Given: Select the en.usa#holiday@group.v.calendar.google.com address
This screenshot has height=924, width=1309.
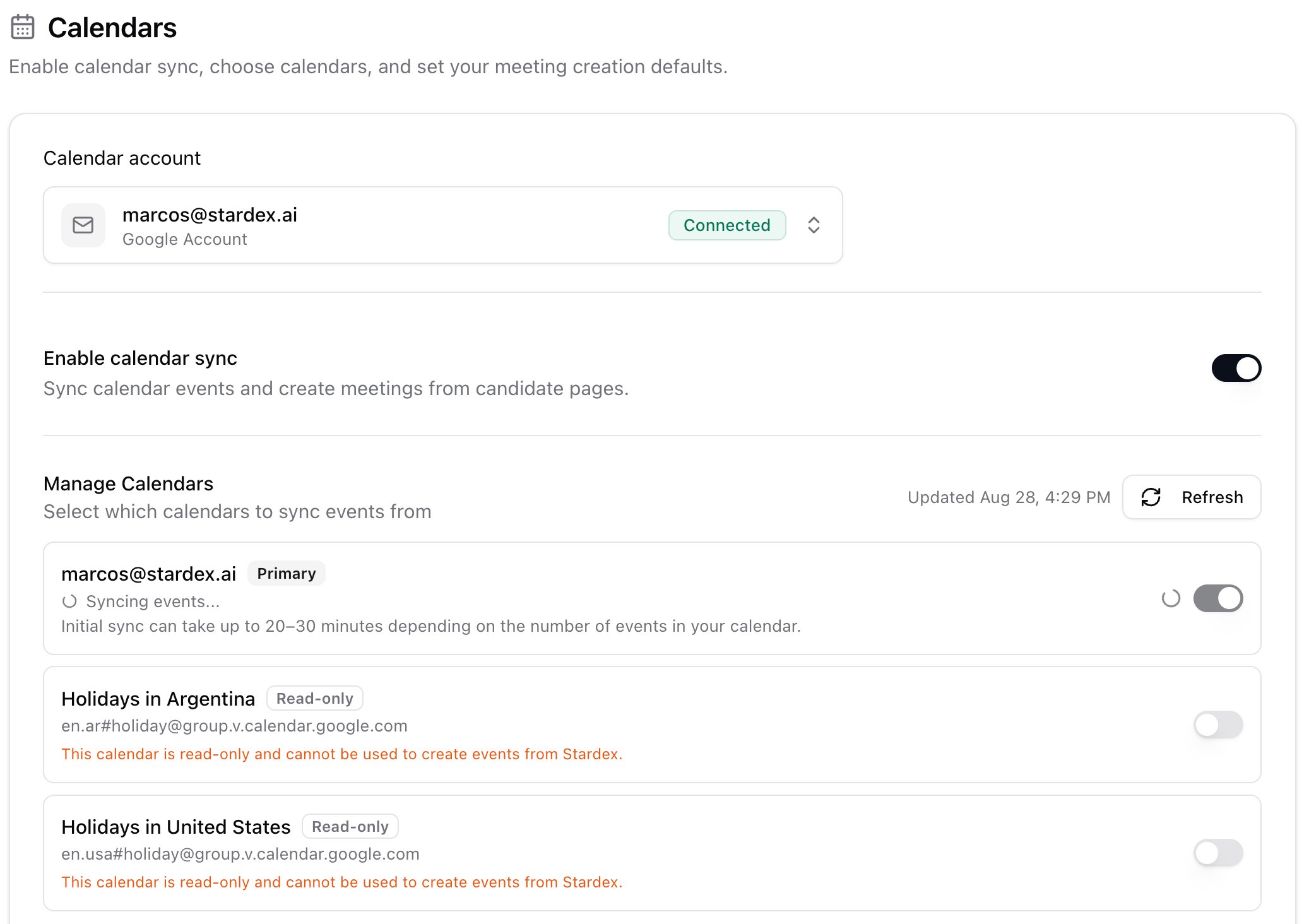Looking at the screenshot, I should click(x=240, y=854).
